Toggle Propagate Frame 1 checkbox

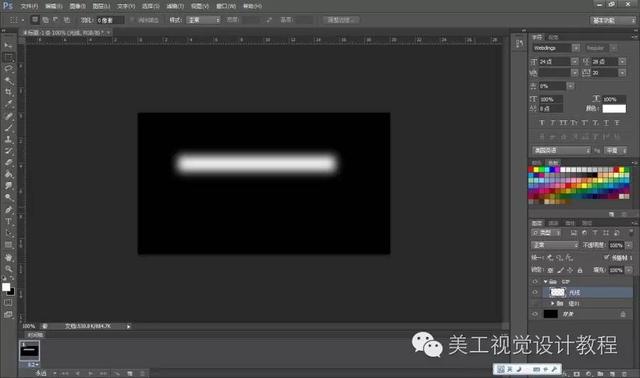tap(606, 257)
